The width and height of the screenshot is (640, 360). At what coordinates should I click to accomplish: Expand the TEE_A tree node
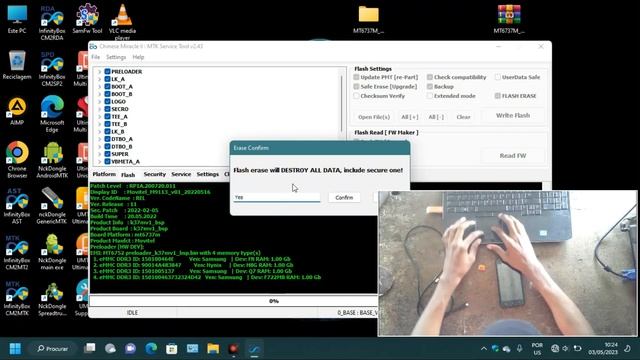(x=99, y=117)
